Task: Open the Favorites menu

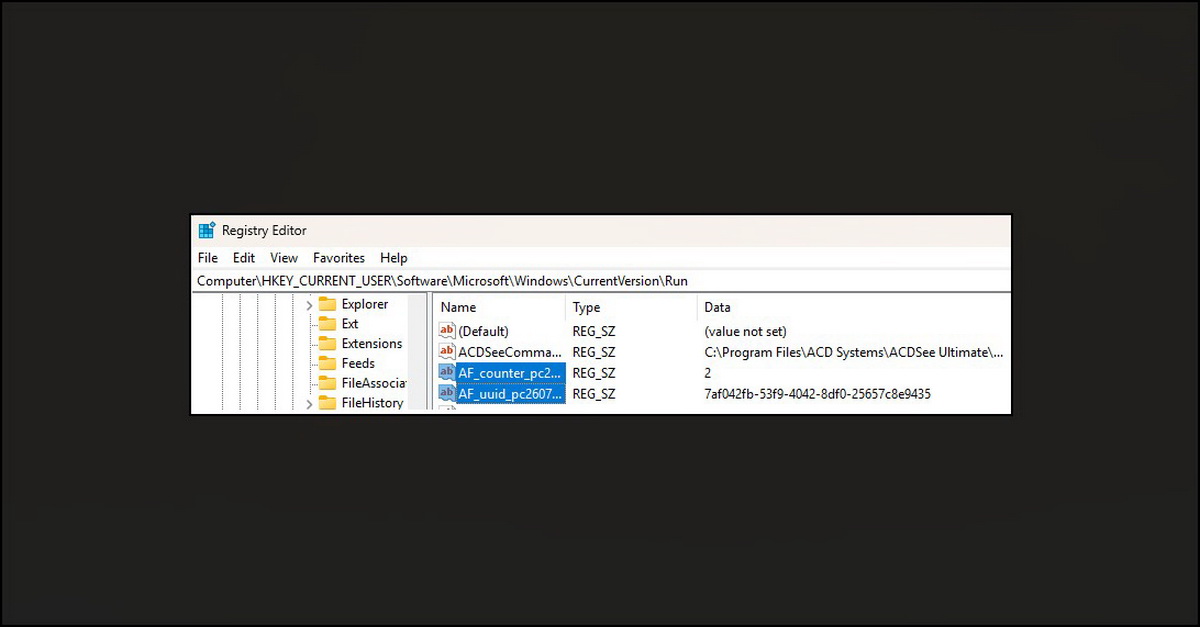Action: [x=339, y=258]
